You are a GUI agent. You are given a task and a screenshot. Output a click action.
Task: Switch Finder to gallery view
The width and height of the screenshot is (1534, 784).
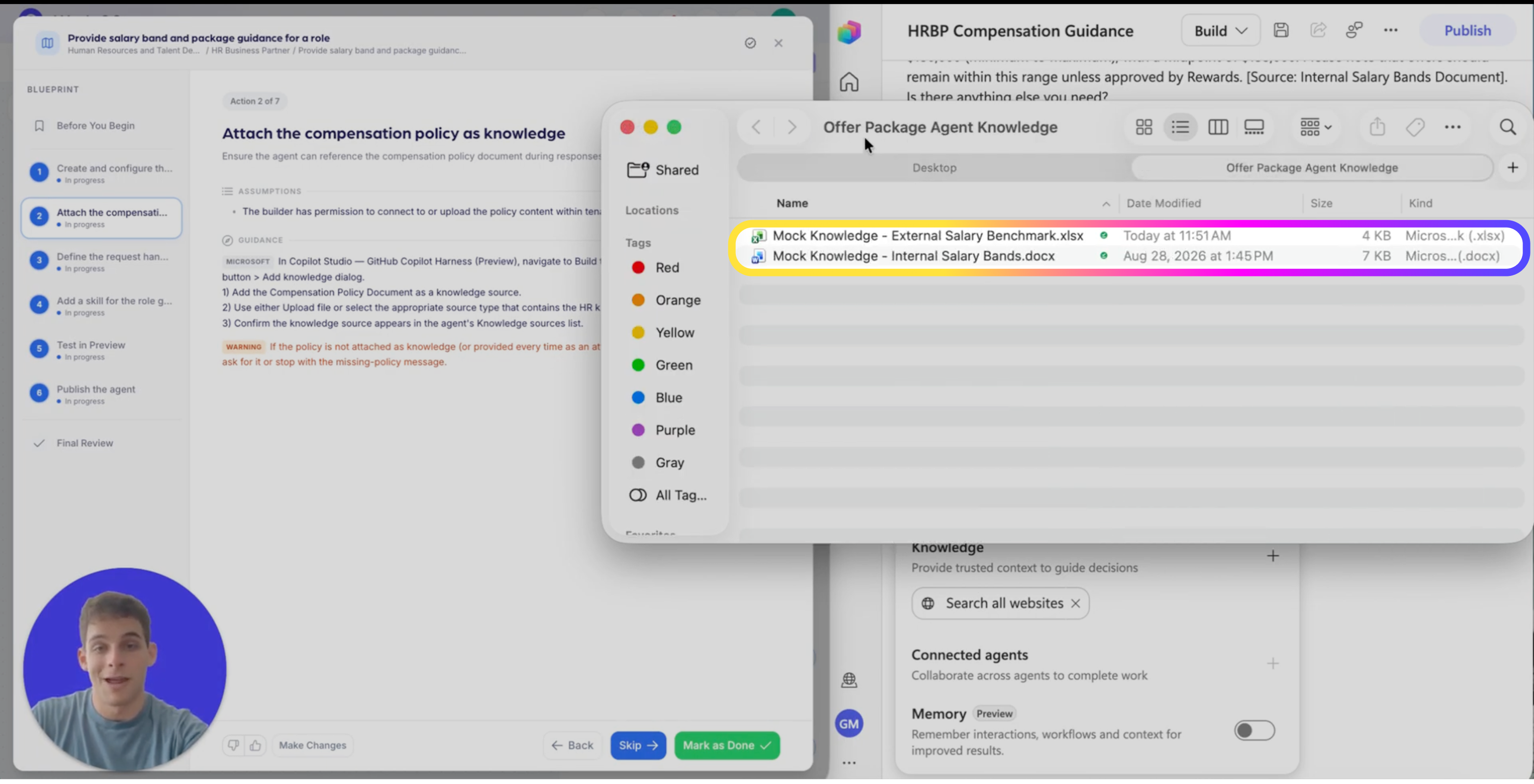[1254, 127]
